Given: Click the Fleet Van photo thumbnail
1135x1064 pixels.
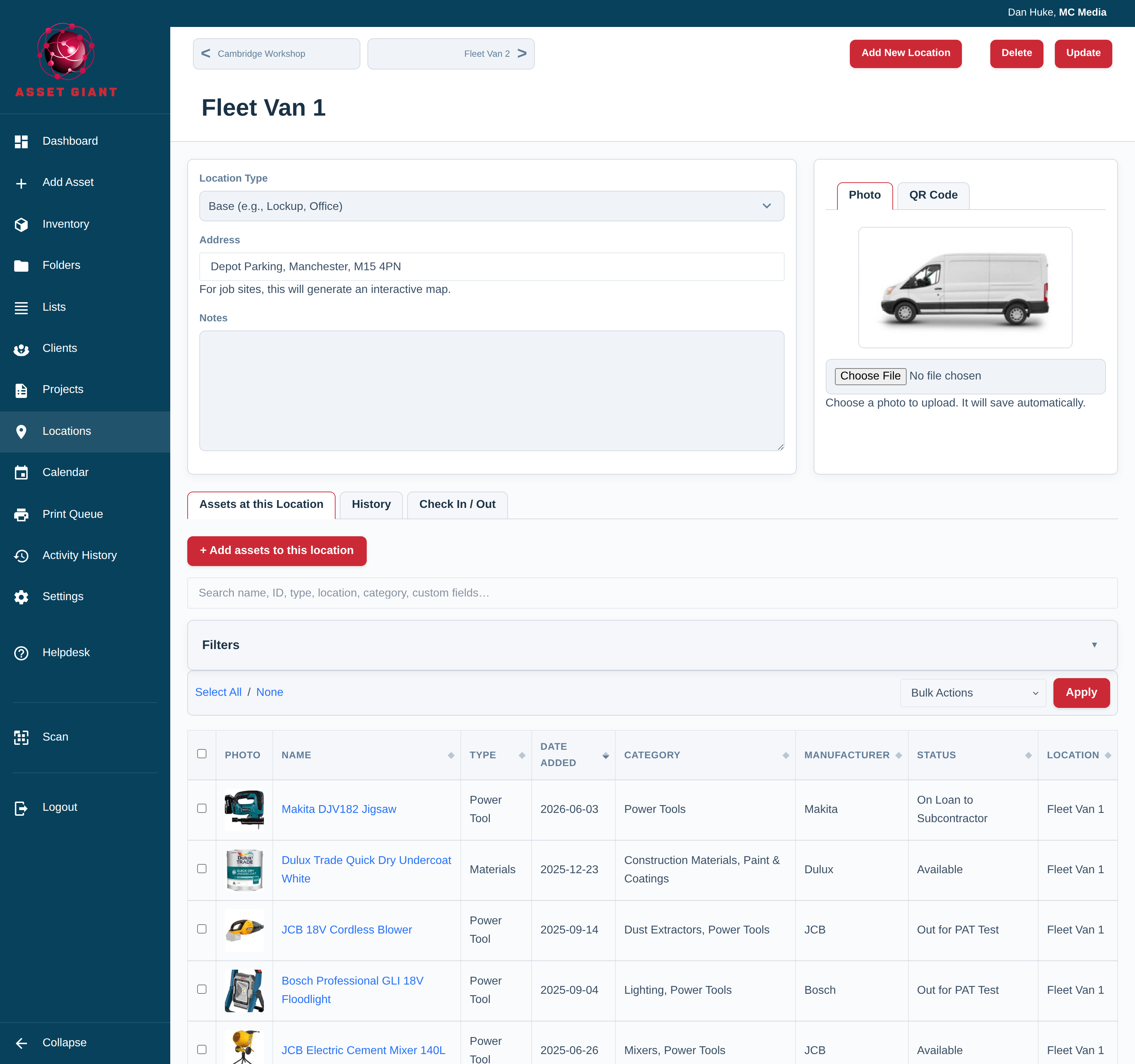Looking at the screenshot, I should point(965,288).
